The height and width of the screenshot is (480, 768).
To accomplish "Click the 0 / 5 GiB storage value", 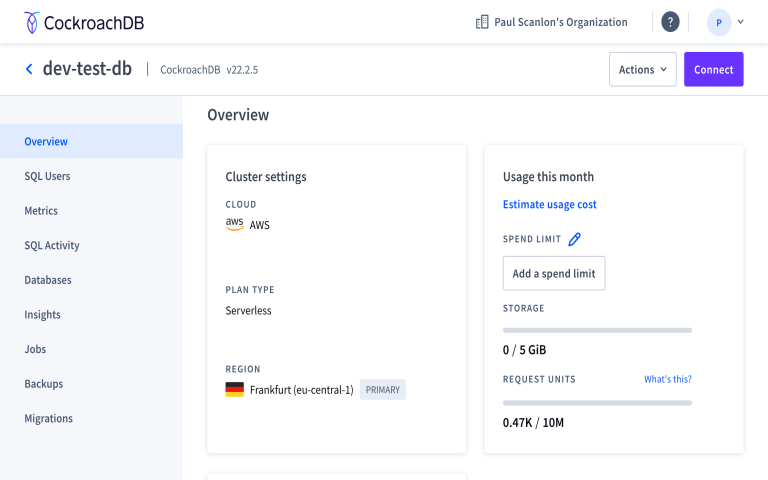I will [524, 350].
